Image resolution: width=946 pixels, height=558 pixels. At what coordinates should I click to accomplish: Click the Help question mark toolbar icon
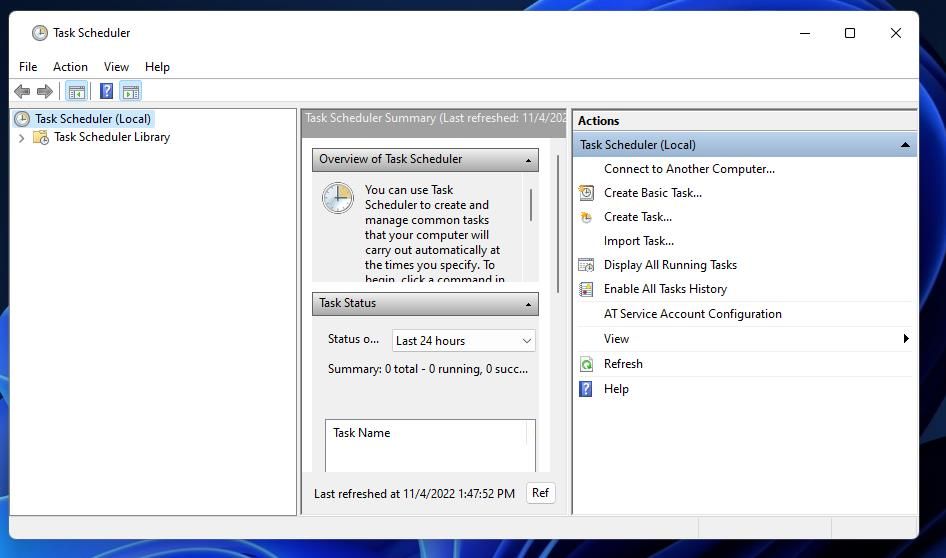point(106,91)
